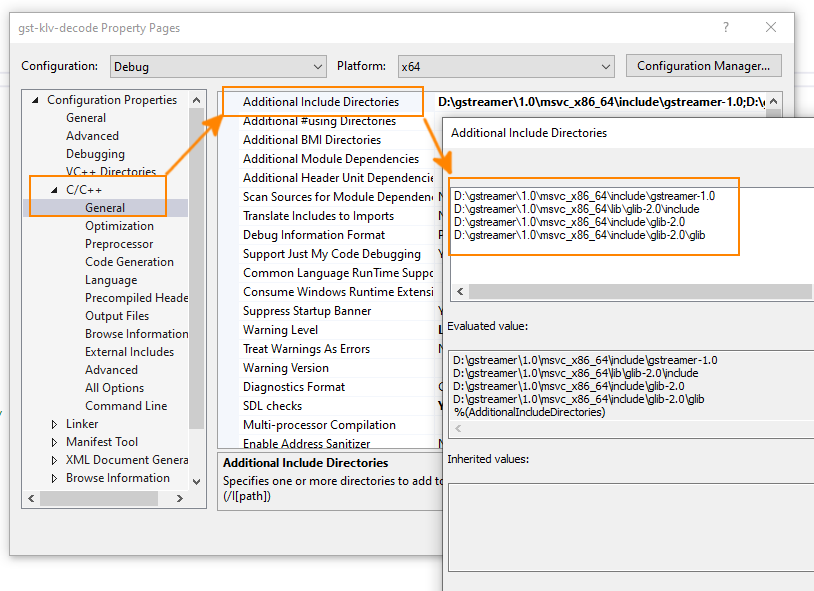Collapse the C/C++ tree node
814x591 pixels.
[x=55, y=190]
